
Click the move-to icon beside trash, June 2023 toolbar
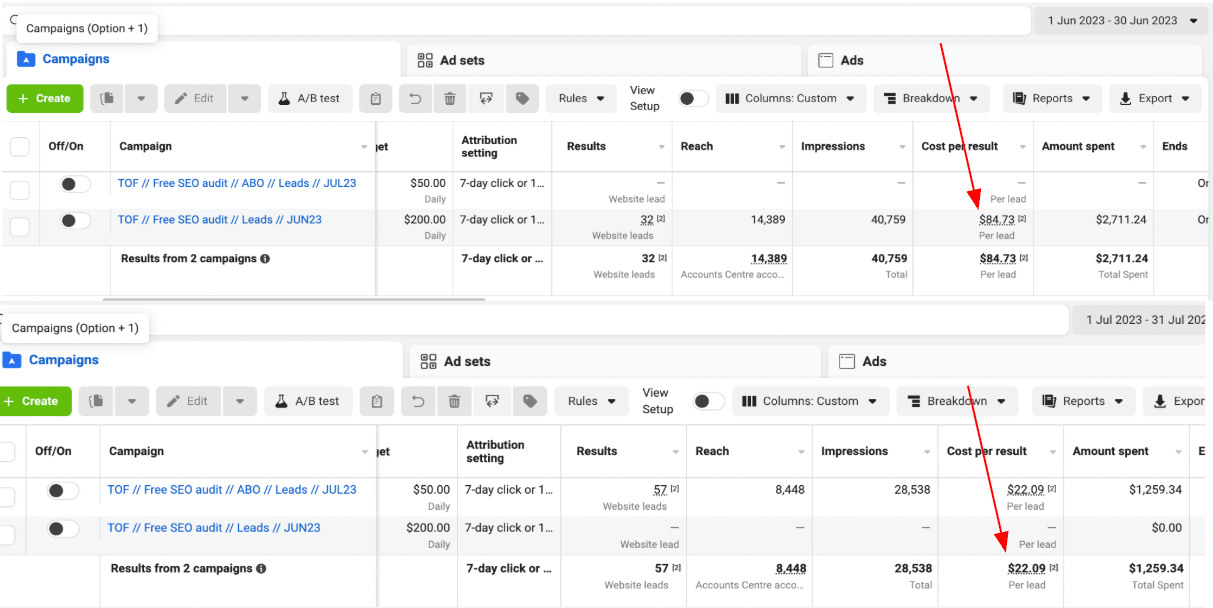point(486,98)
